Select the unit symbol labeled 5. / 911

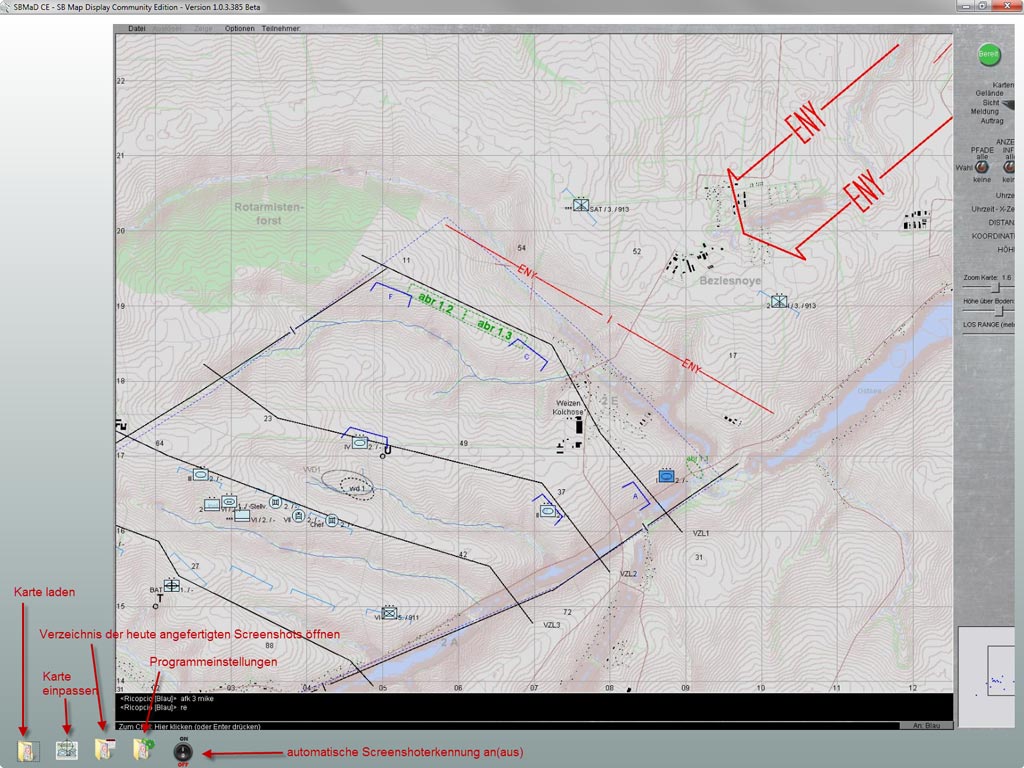[389, 613]
